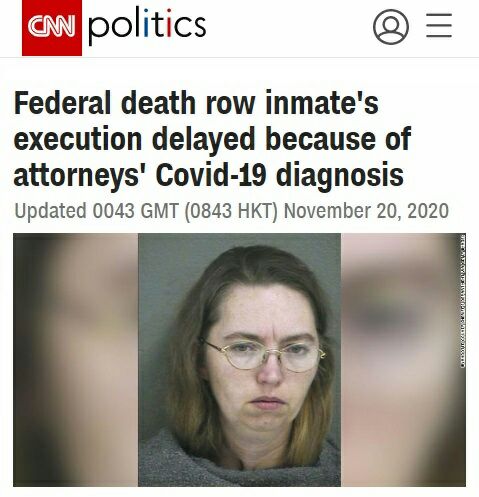The width and height of the screenshot is (479, 497).
Task: Click the word 'execution' in the headline
Action: (x=78, y=139)
